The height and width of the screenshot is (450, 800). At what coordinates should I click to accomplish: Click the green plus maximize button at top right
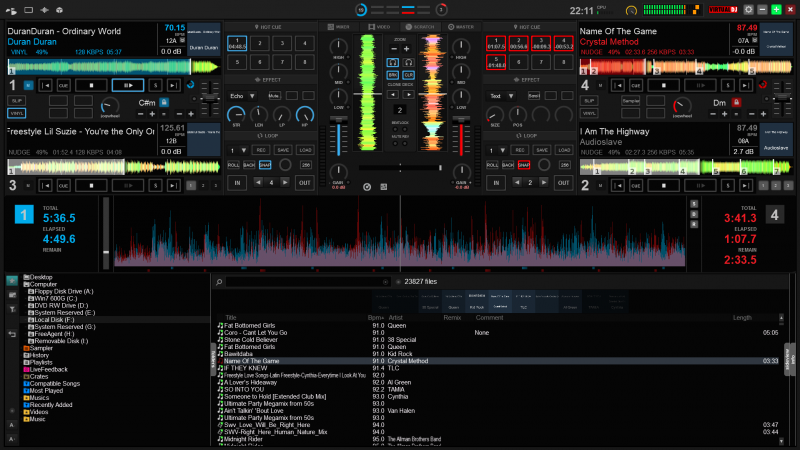[x=776, y=10]
